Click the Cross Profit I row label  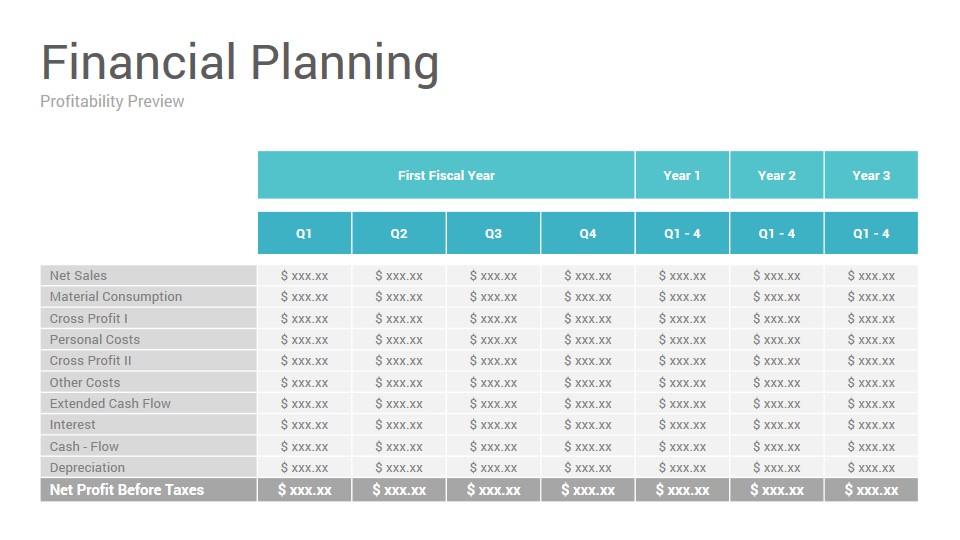tap(148, 318)
